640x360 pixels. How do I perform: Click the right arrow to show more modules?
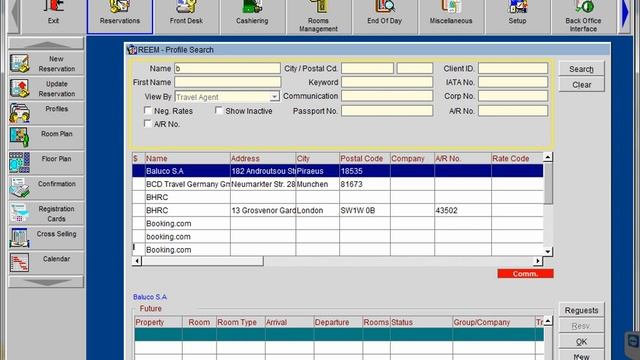coord(625,16)
